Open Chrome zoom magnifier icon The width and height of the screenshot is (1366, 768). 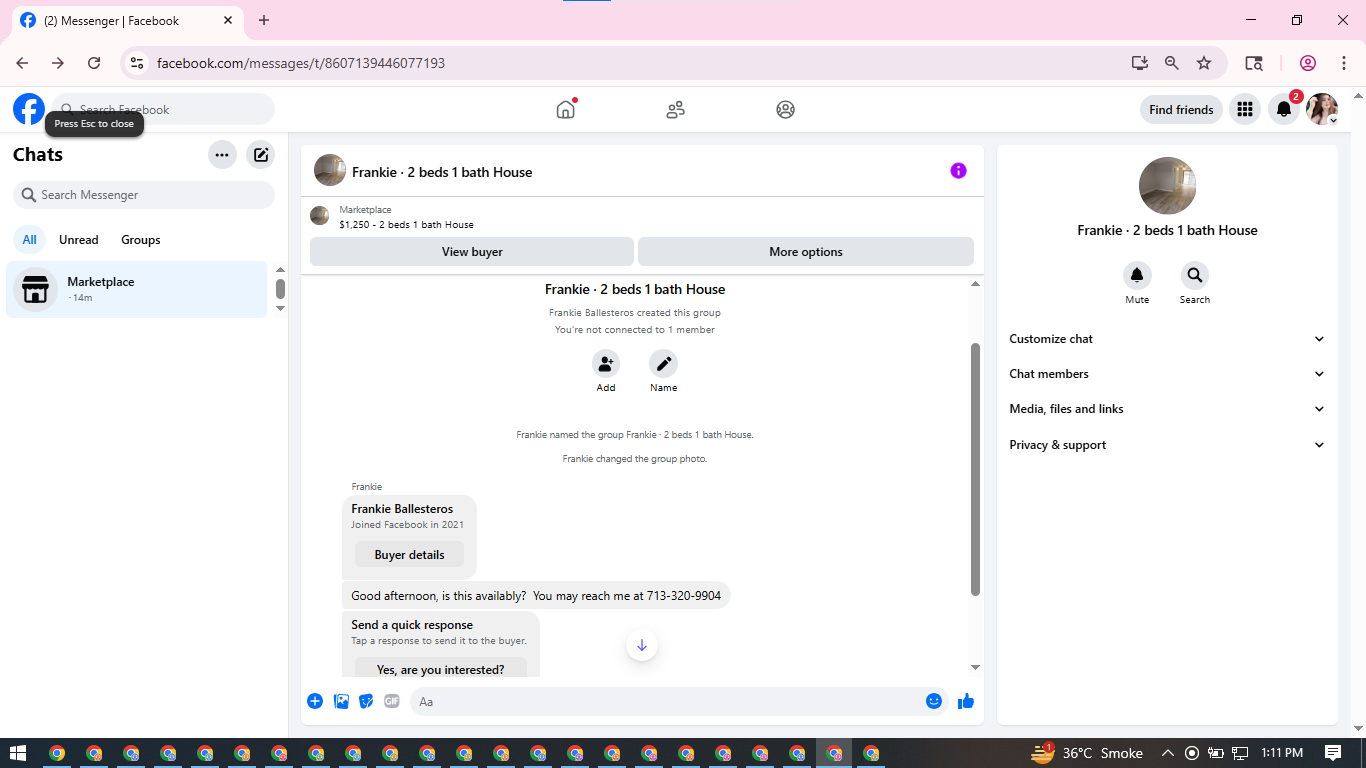pos(1172,63)
